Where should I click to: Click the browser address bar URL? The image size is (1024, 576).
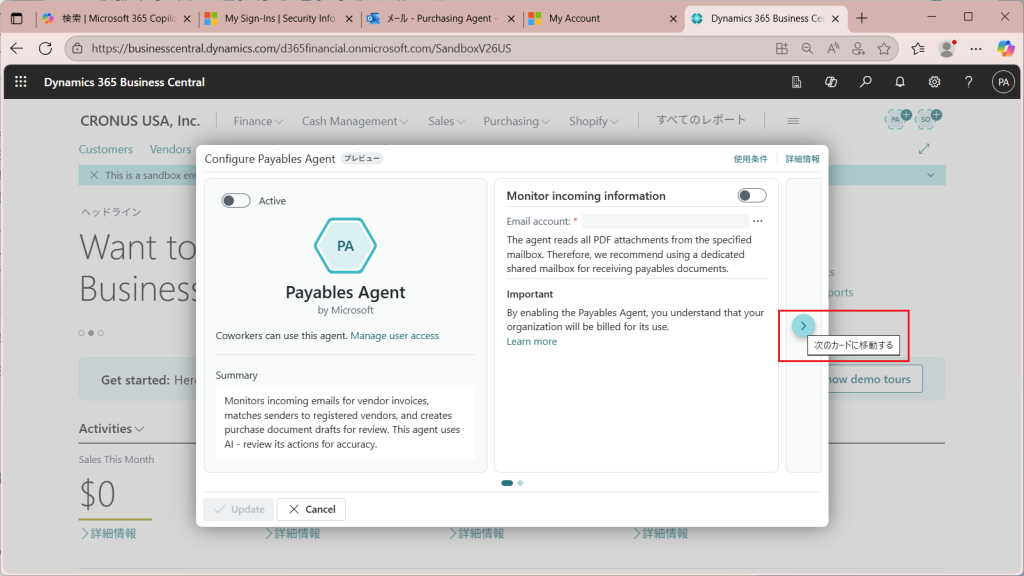pyautogui.click(x=302, y=48)
